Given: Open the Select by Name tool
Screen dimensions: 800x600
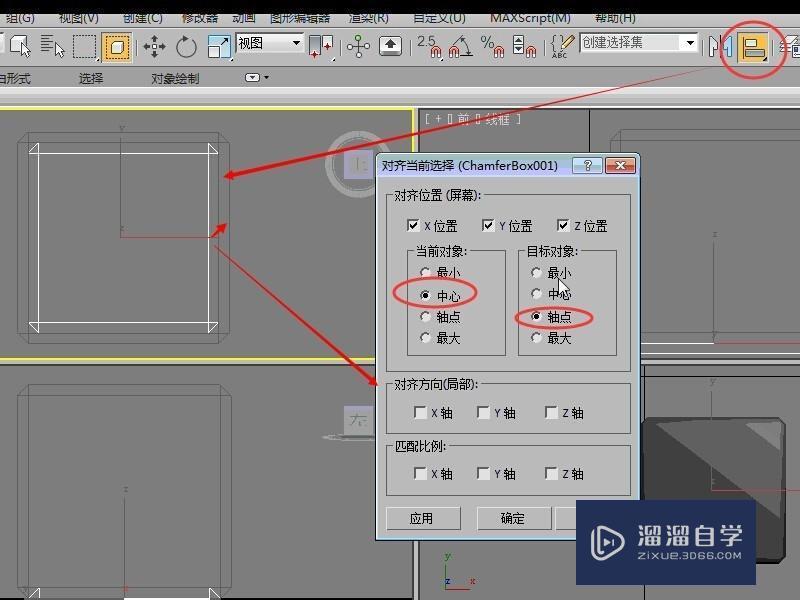Looking at the screenshot, I should (52, 46).
